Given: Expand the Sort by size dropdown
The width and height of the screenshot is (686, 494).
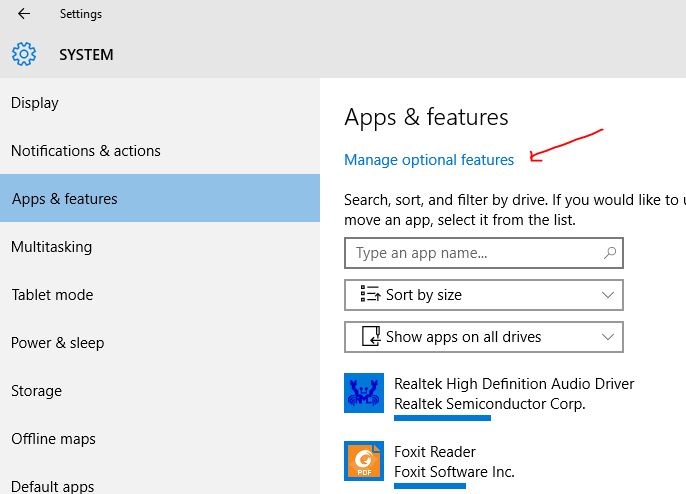Looking at the screenshot, I should [x=483, y=295].
